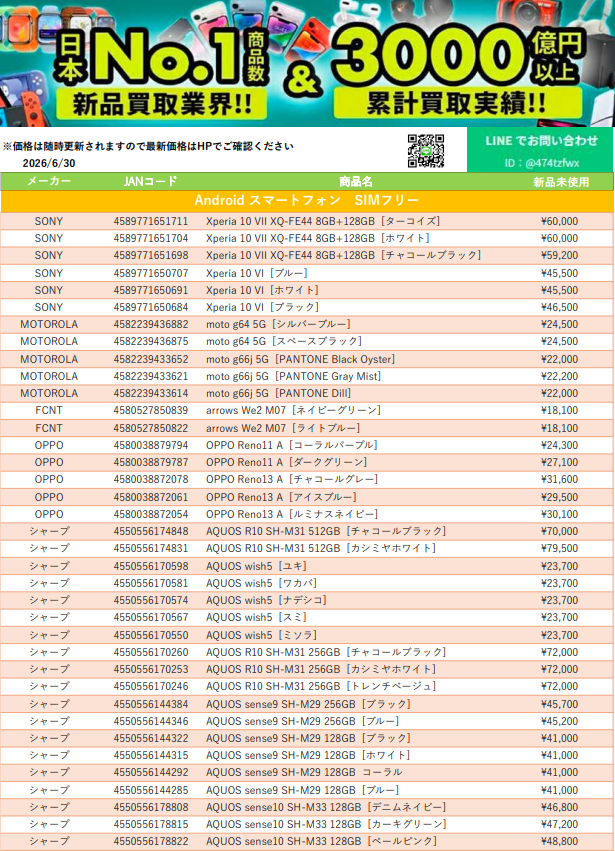Select JAN code 4550556170574
This screenshot has height=851, width=615.
point(151,600)
